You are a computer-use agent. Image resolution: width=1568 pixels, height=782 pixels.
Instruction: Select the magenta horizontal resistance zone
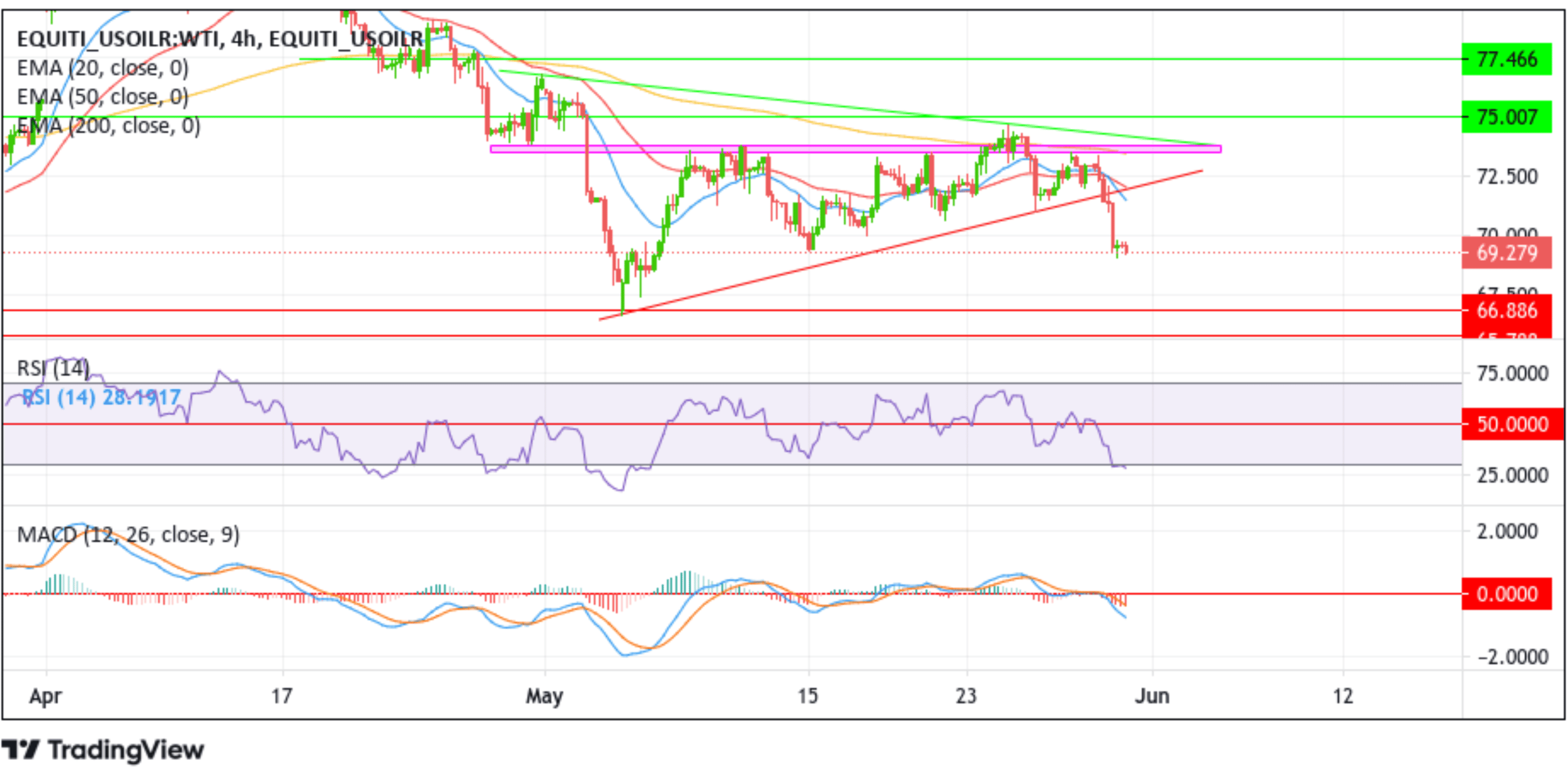(x=855, y=149)
